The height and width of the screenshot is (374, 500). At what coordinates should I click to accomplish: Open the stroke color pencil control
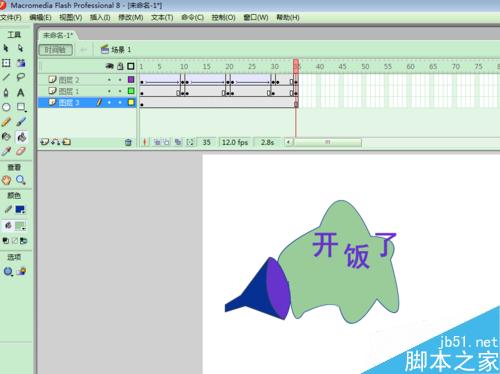(8, 209)
